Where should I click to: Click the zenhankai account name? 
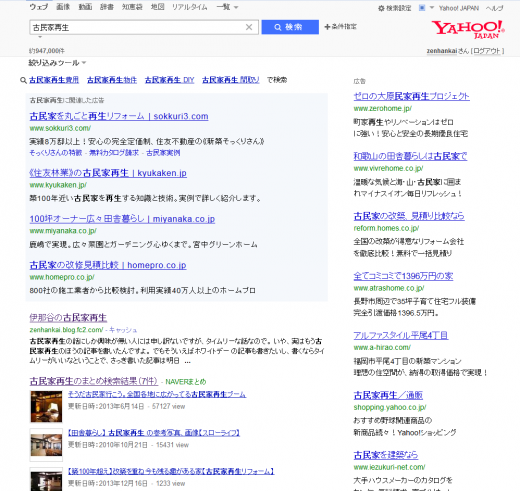pyautogui.click(x=442, y=51)
